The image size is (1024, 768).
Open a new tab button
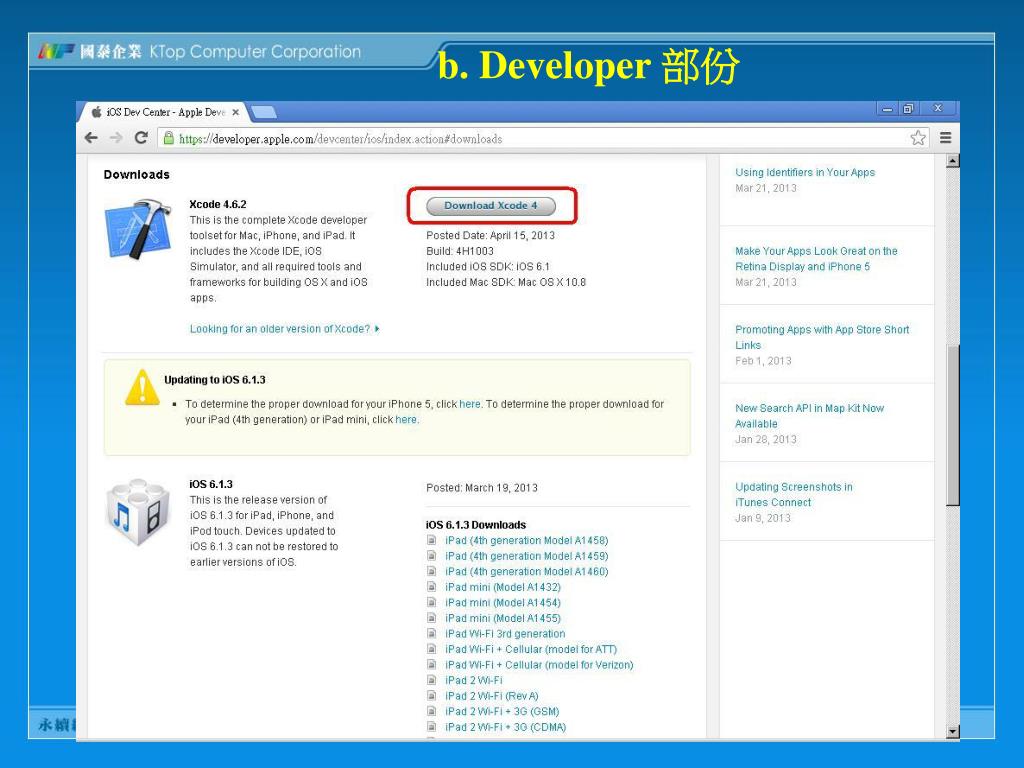pyautogui.click(x=264, y=112)
